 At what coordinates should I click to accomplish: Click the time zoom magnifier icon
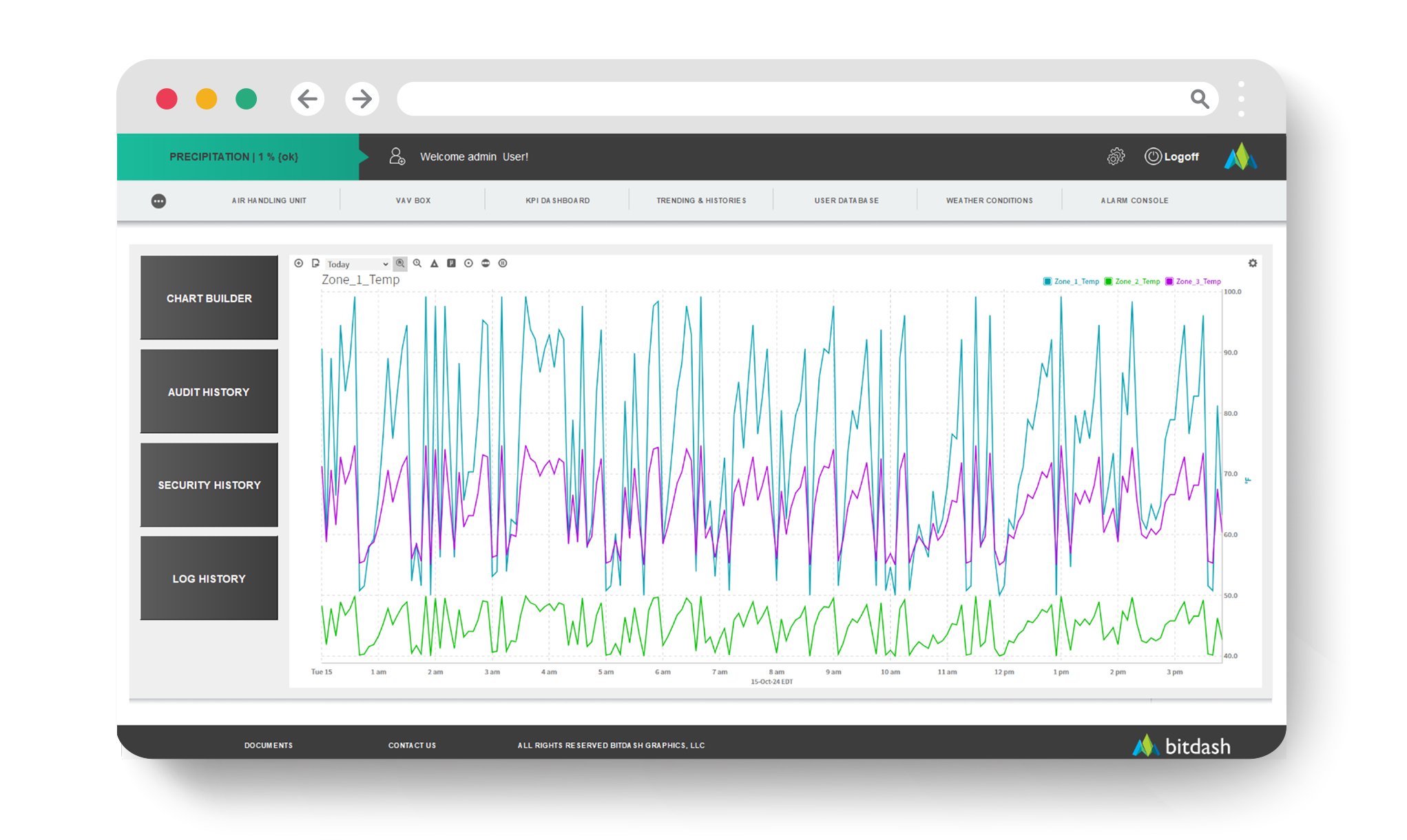point(417,263)
